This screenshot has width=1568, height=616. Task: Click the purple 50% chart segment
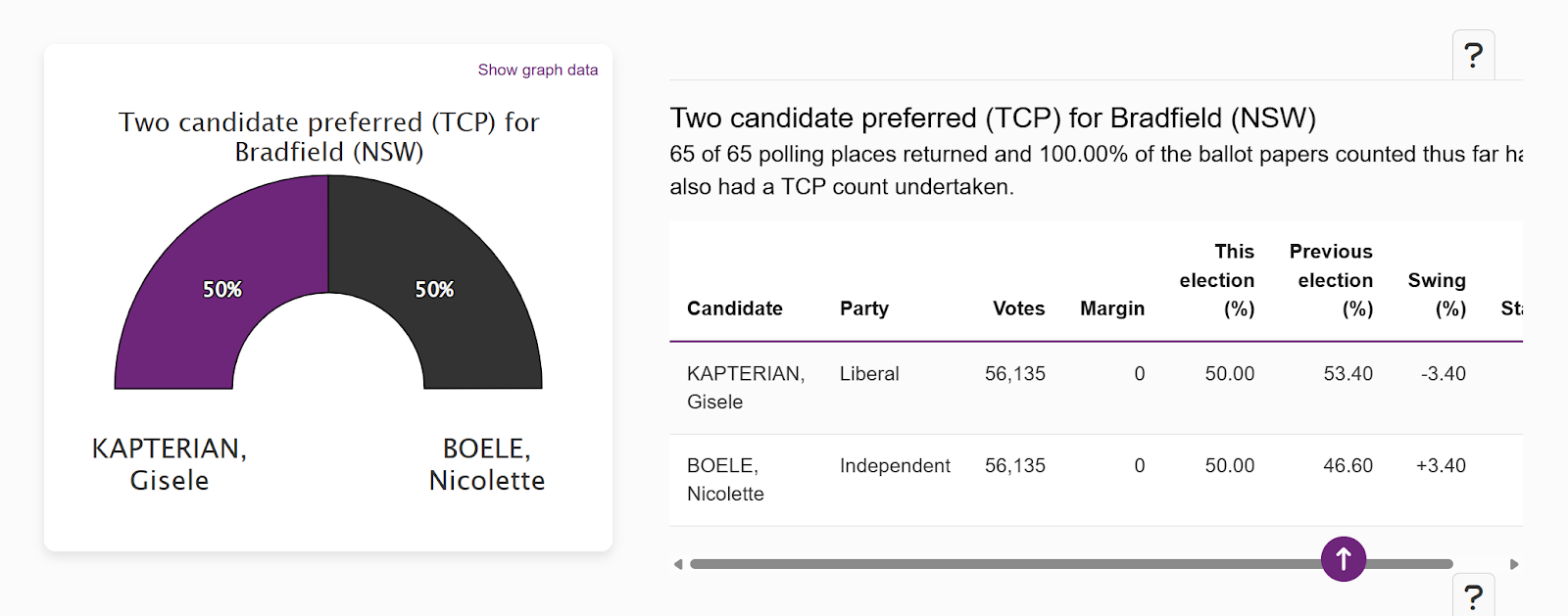pyautogui.click(x=221, y=289)
